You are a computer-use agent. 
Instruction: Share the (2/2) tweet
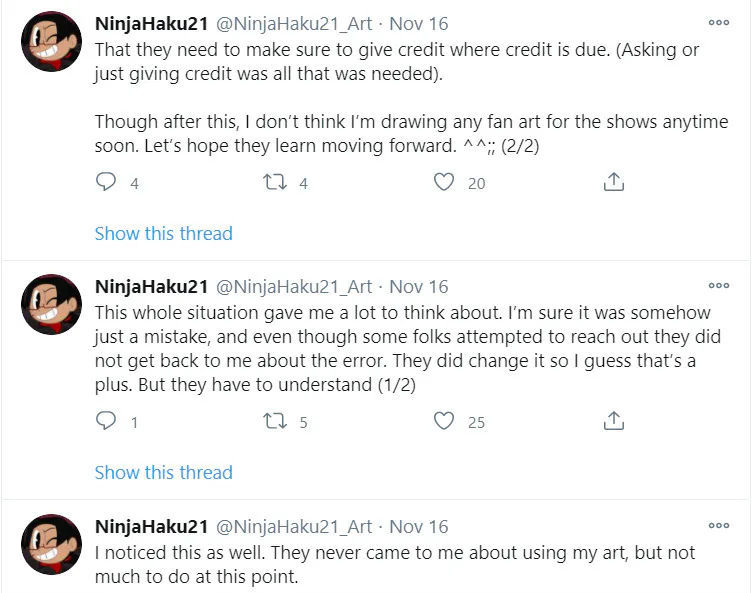tap(615, 182)
